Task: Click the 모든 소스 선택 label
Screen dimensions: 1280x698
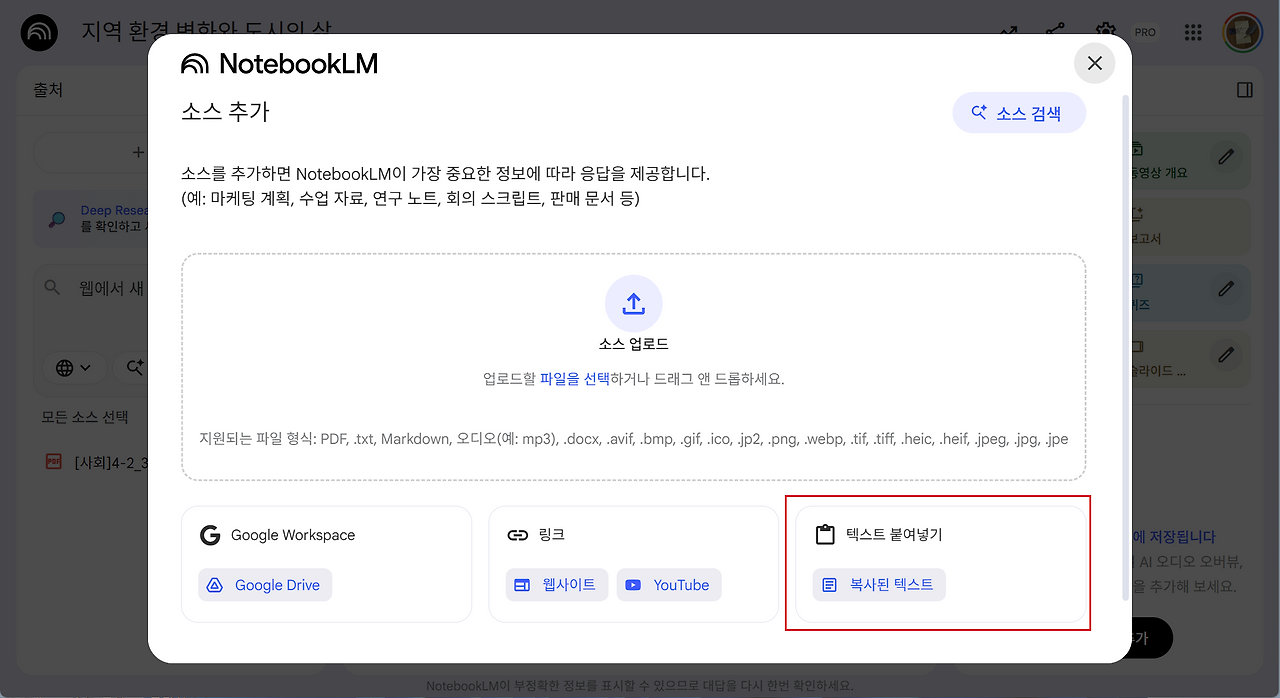Action: click(x=85, y=417)
